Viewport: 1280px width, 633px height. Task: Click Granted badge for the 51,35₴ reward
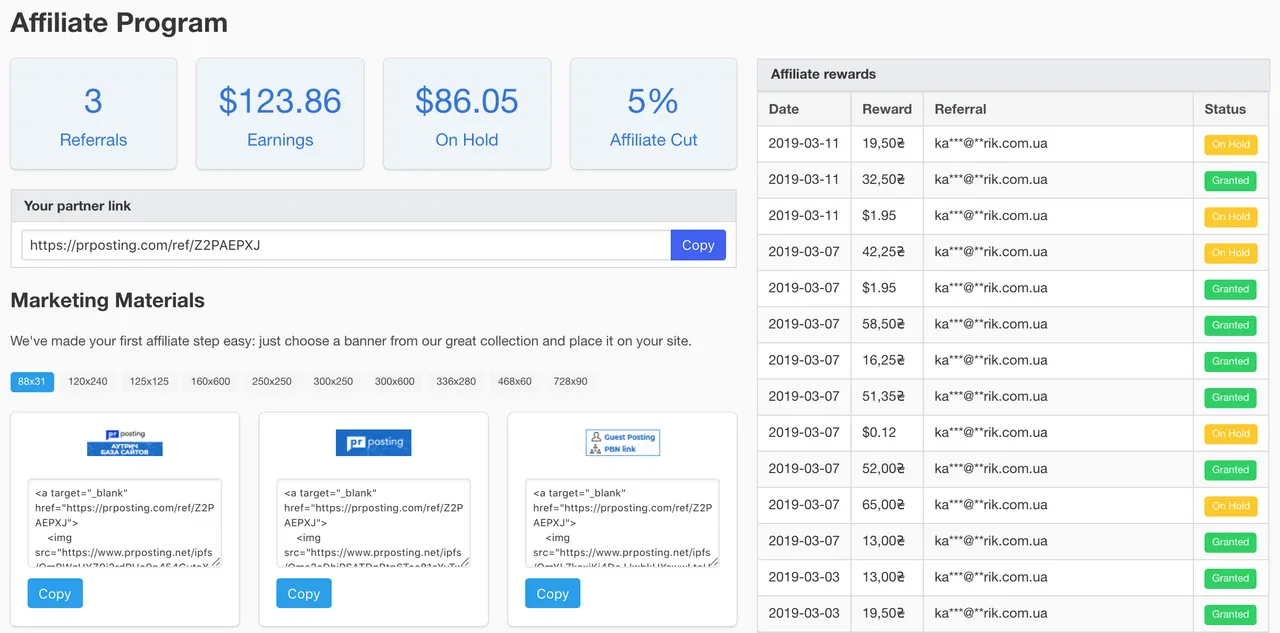pos(1231,397)
